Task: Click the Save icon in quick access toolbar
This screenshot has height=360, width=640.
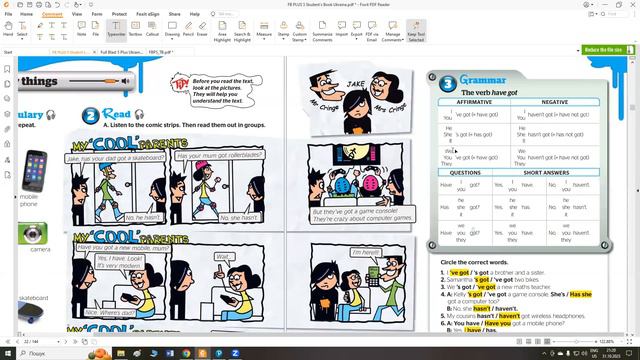Action: click(x=29, y=4)
